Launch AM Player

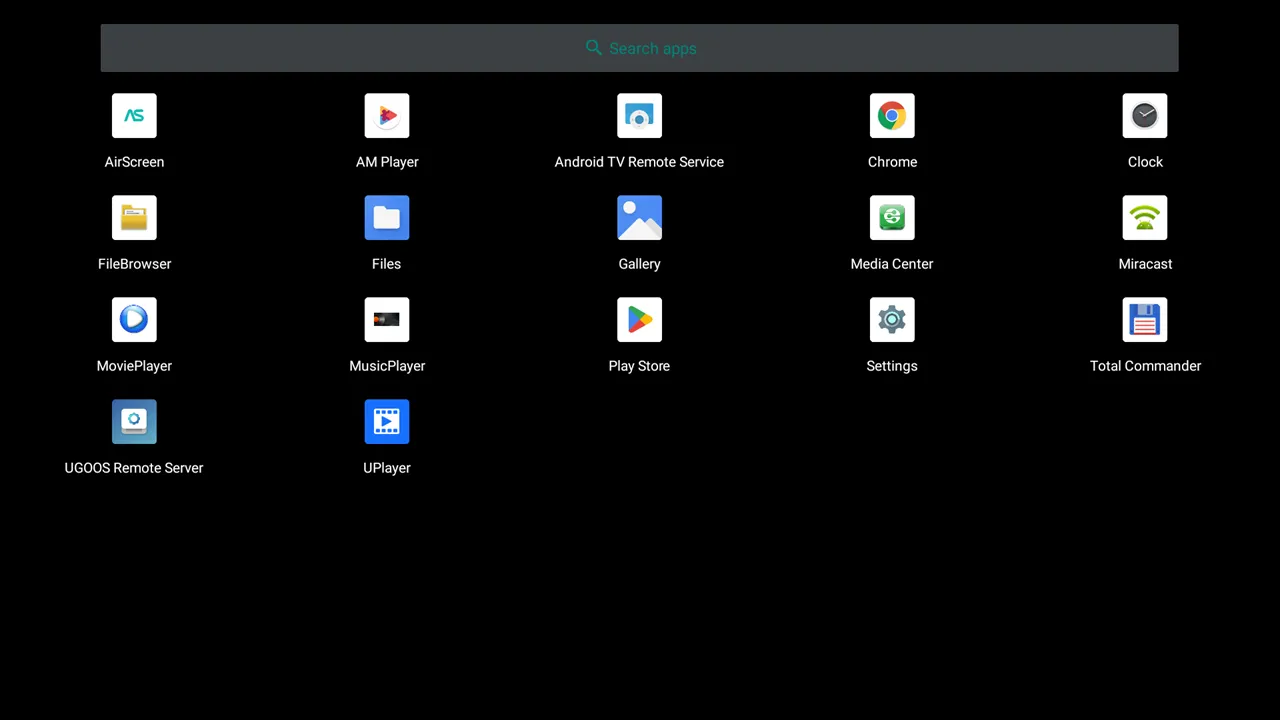click(x=387, y=115)
